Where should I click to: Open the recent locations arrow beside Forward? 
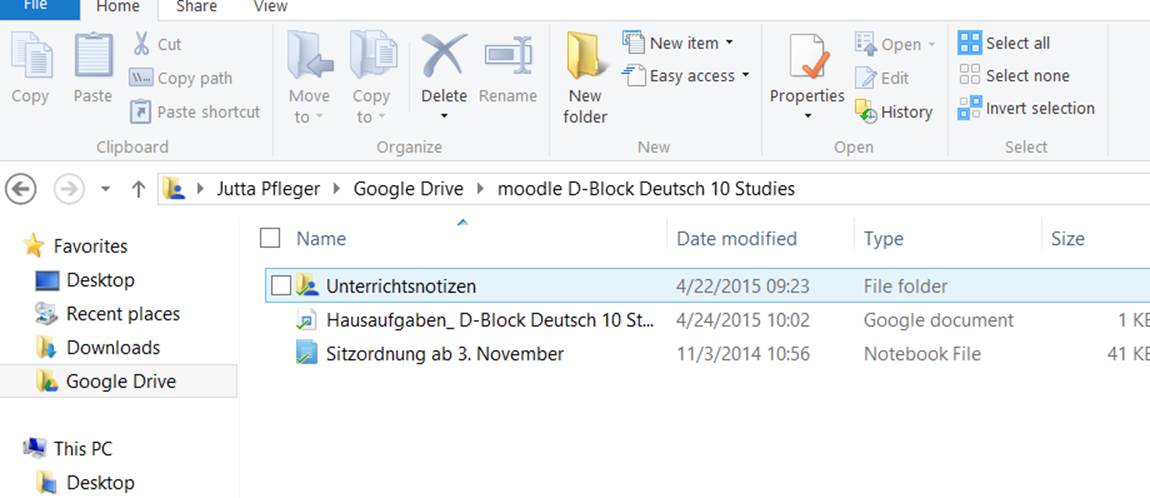tap(106, 189)
